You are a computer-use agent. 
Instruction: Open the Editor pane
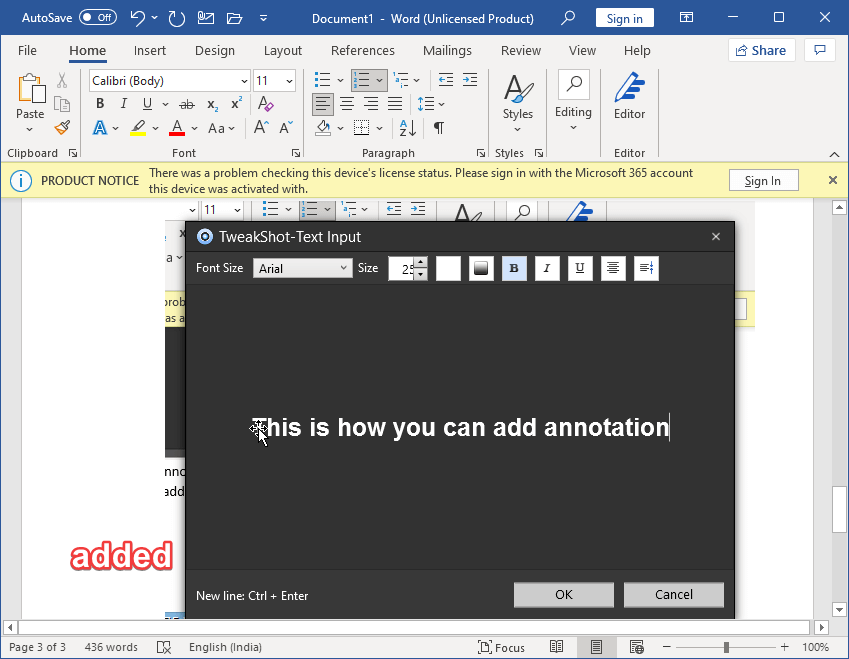coord(629,100)
